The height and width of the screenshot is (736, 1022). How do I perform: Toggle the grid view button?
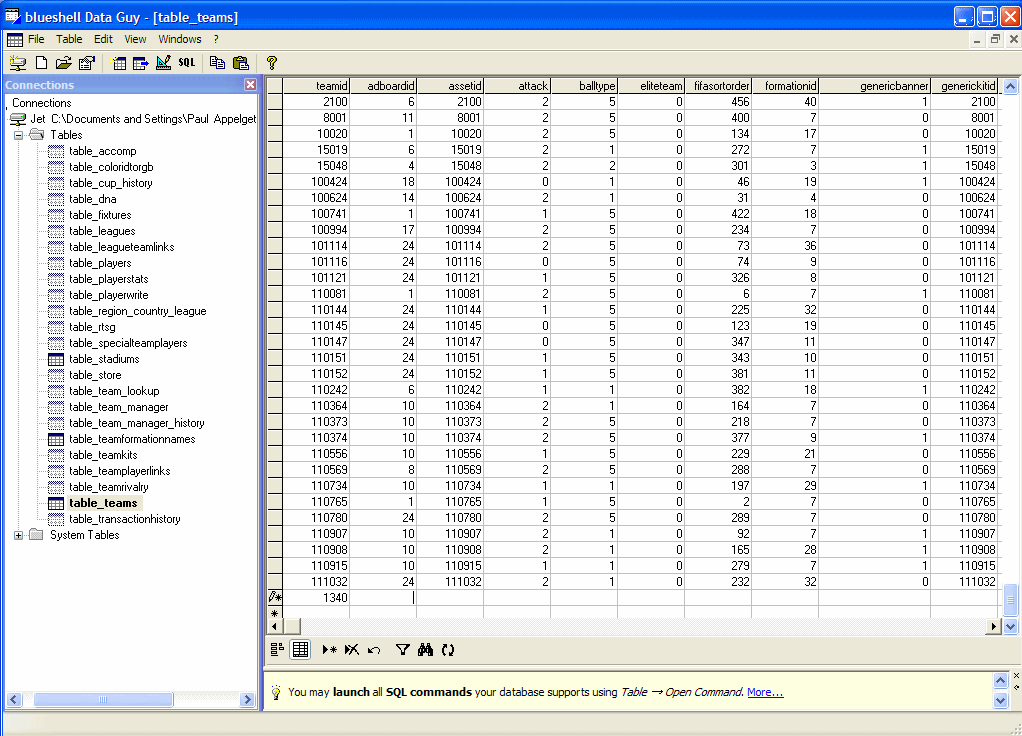tap(299, 650)
